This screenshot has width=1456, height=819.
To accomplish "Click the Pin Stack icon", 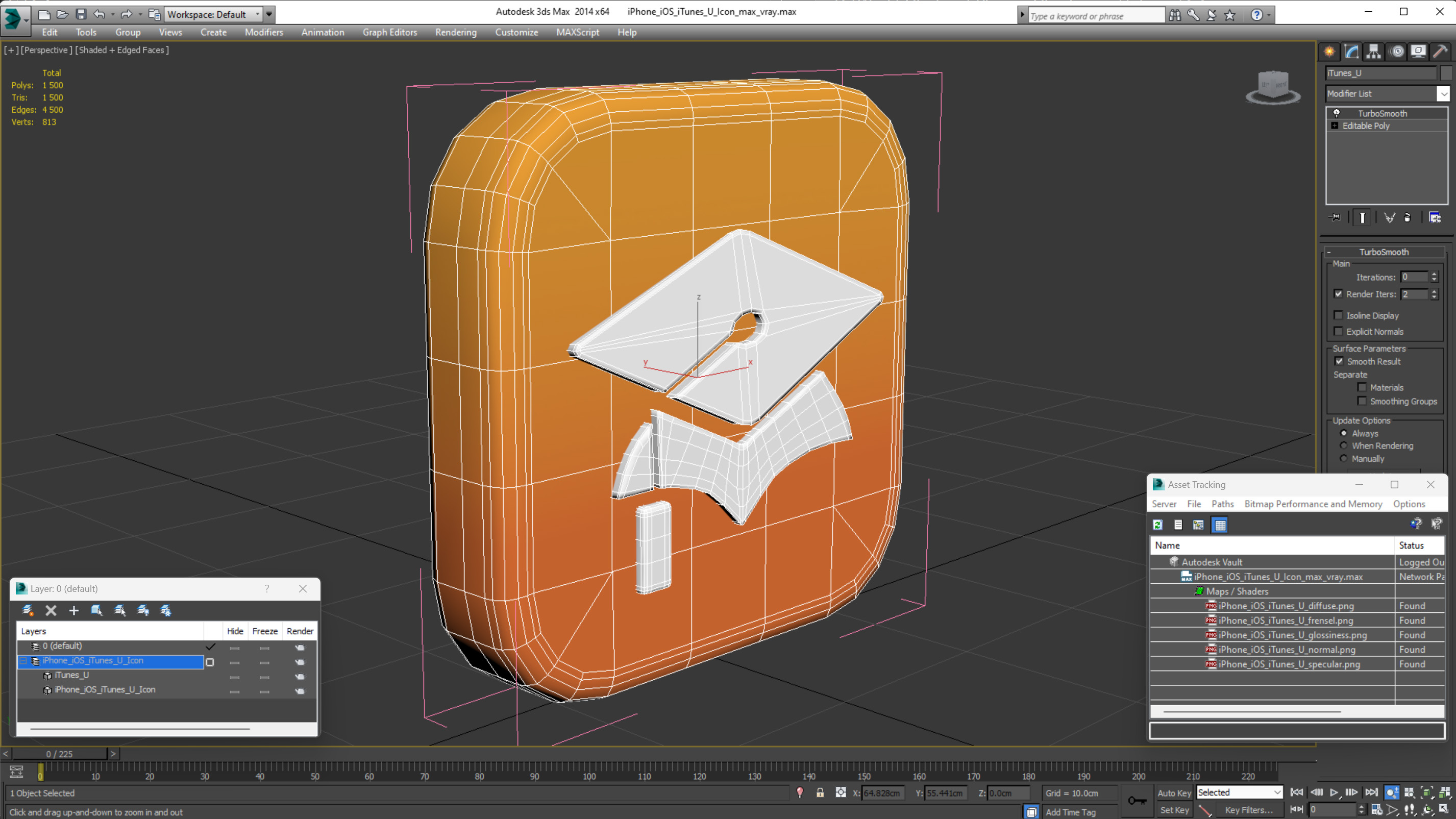I will (1335, 217).
